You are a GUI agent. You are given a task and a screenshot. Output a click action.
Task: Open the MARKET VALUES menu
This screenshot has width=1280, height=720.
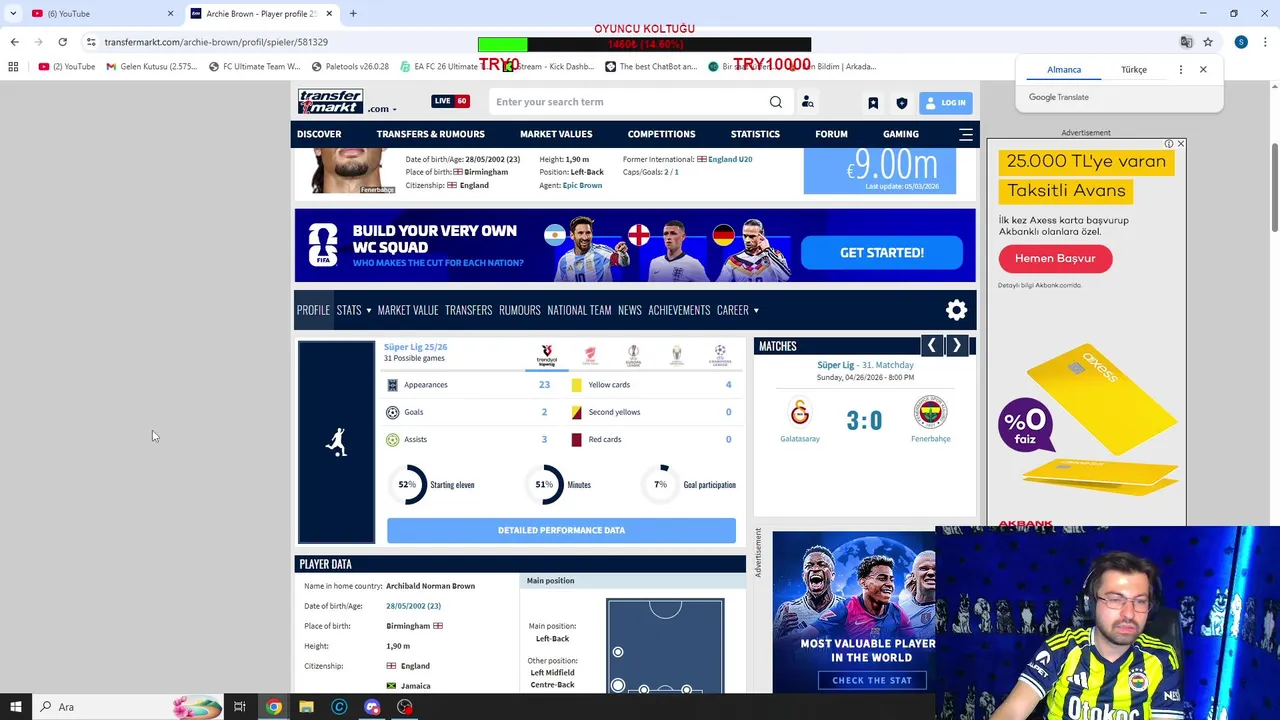point(556,134)
